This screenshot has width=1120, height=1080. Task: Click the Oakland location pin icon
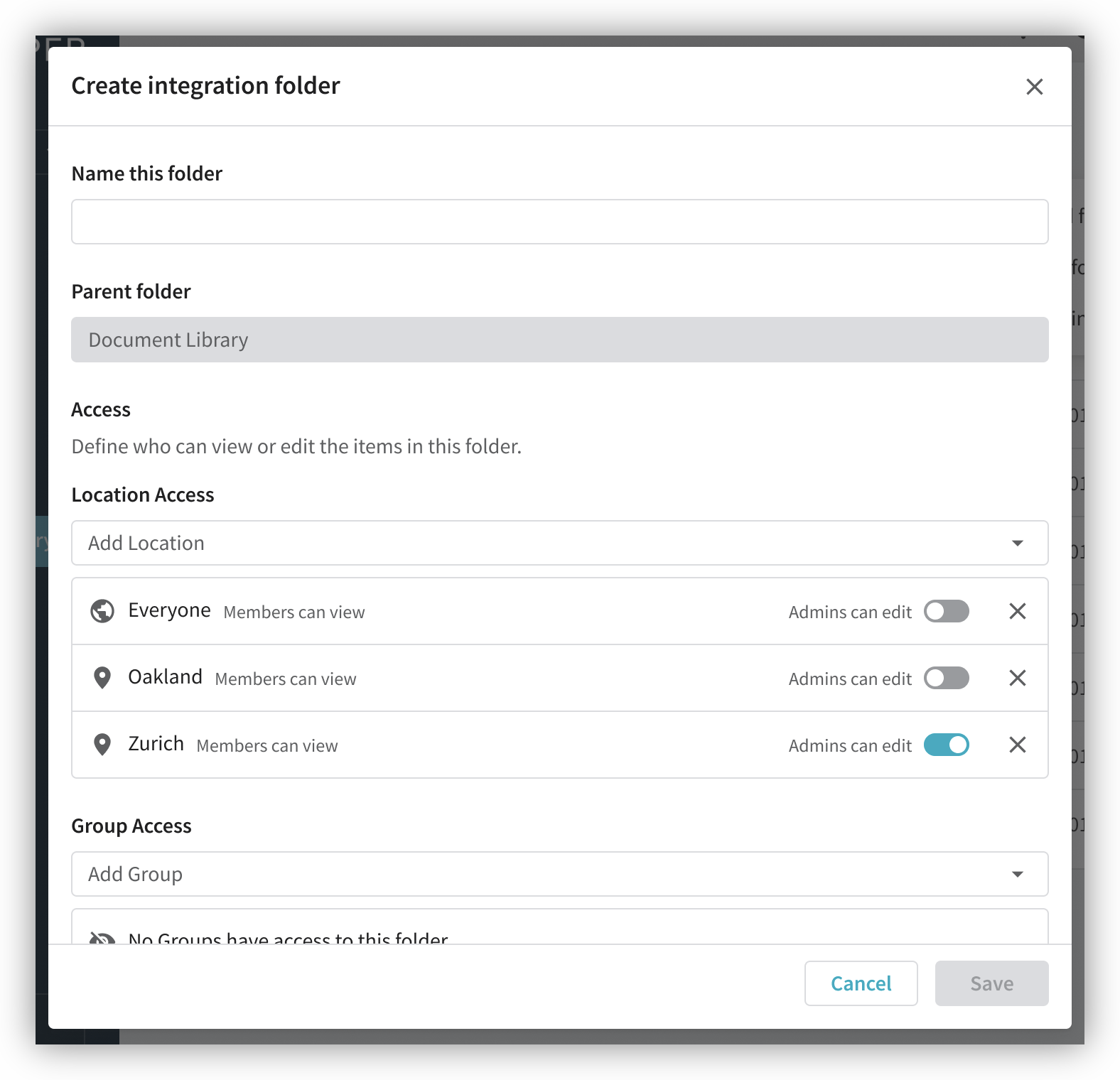point(102,678)
